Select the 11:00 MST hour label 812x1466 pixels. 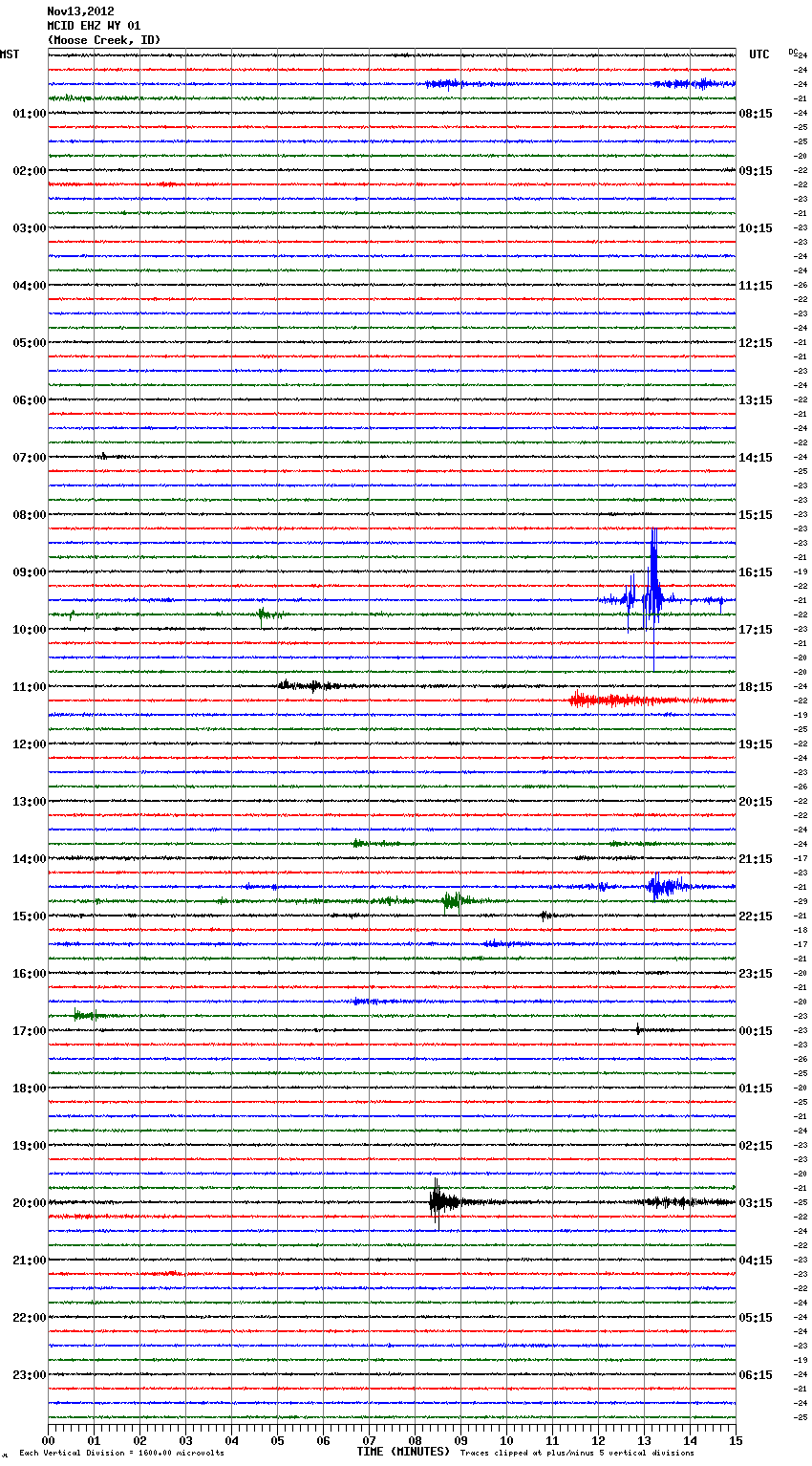(29, 687)
